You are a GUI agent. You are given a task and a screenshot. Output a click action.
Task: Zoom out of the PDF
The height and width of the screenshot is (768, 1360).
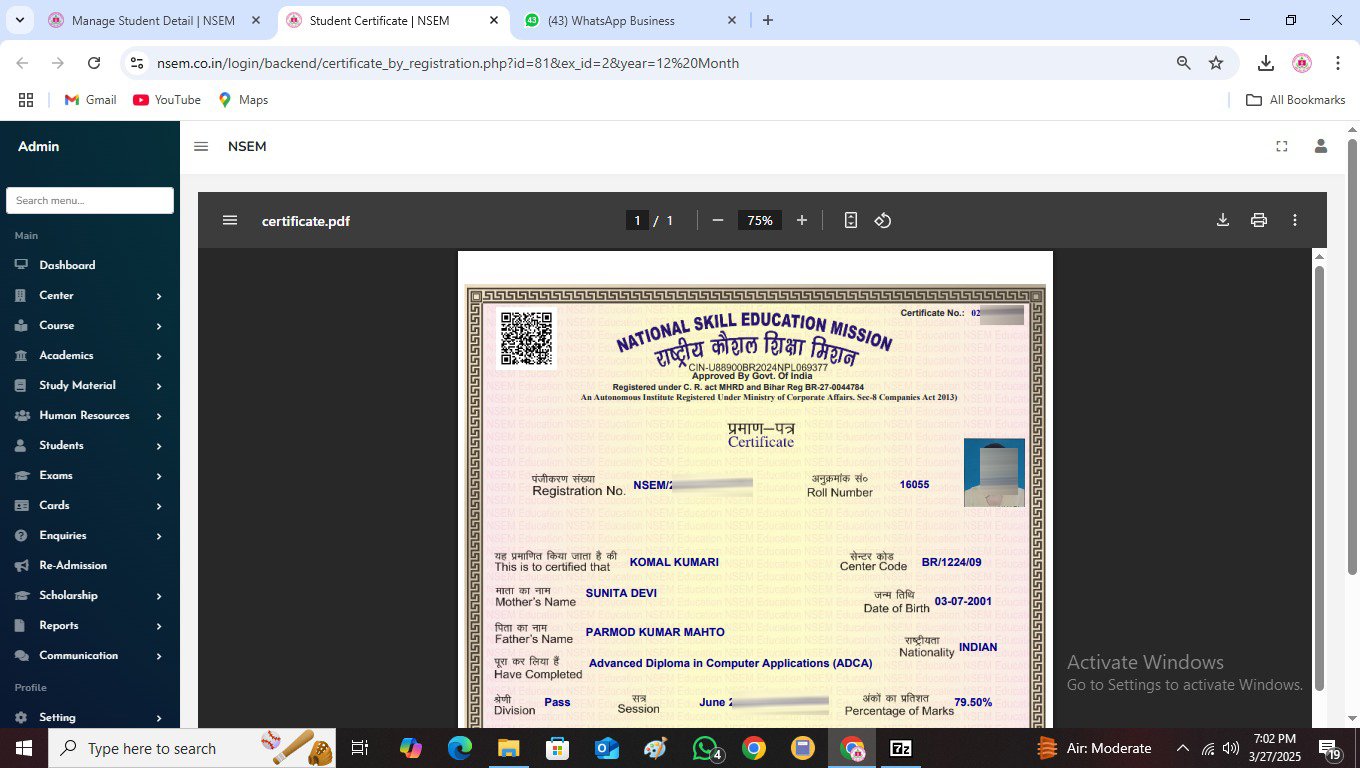717,220
